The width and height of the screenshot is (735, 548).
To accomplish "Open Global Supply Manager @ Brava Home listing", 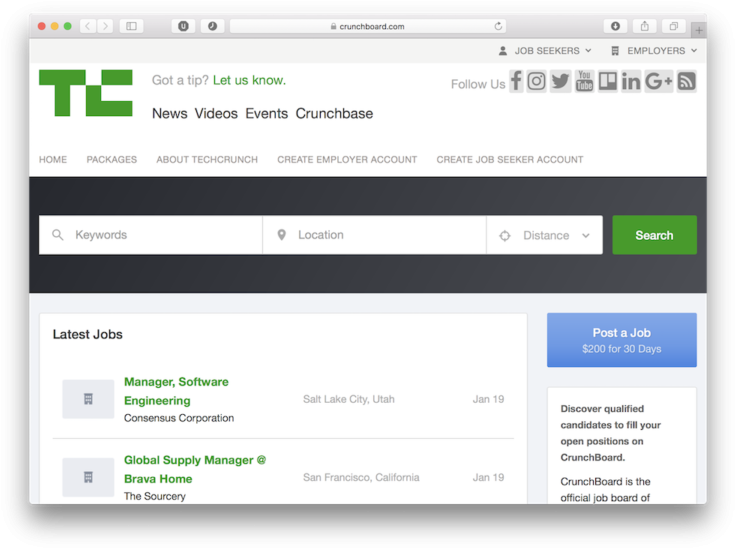I will tap(195, 469).
